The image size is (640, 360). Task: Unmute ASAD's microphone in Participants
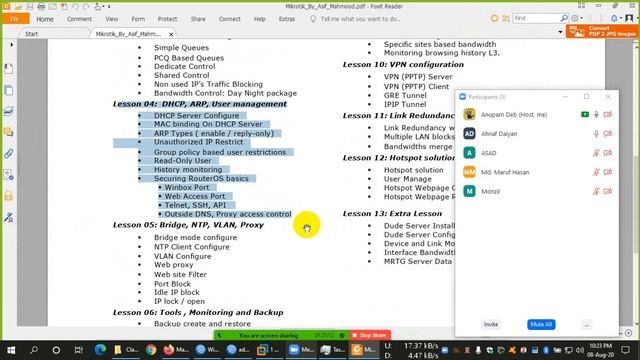pyautogui.click(x=596, y=153)
